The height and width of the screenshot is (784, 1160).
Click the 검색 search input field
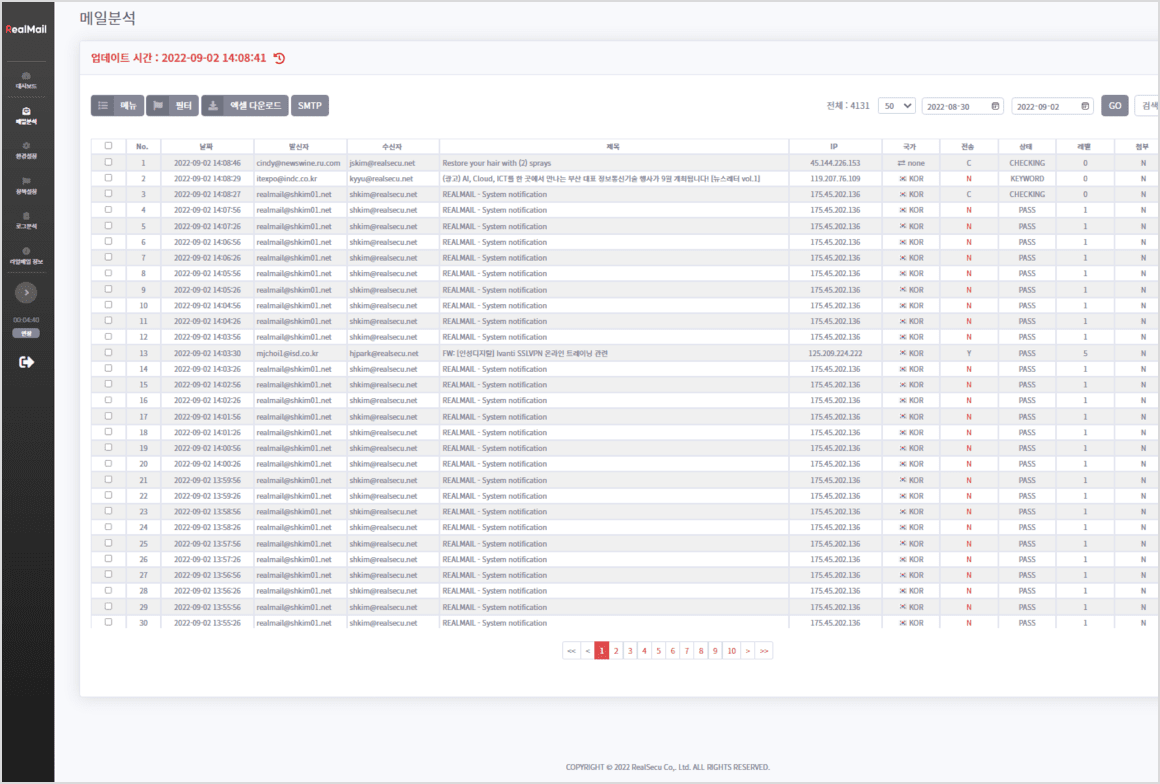point(1146,106)
